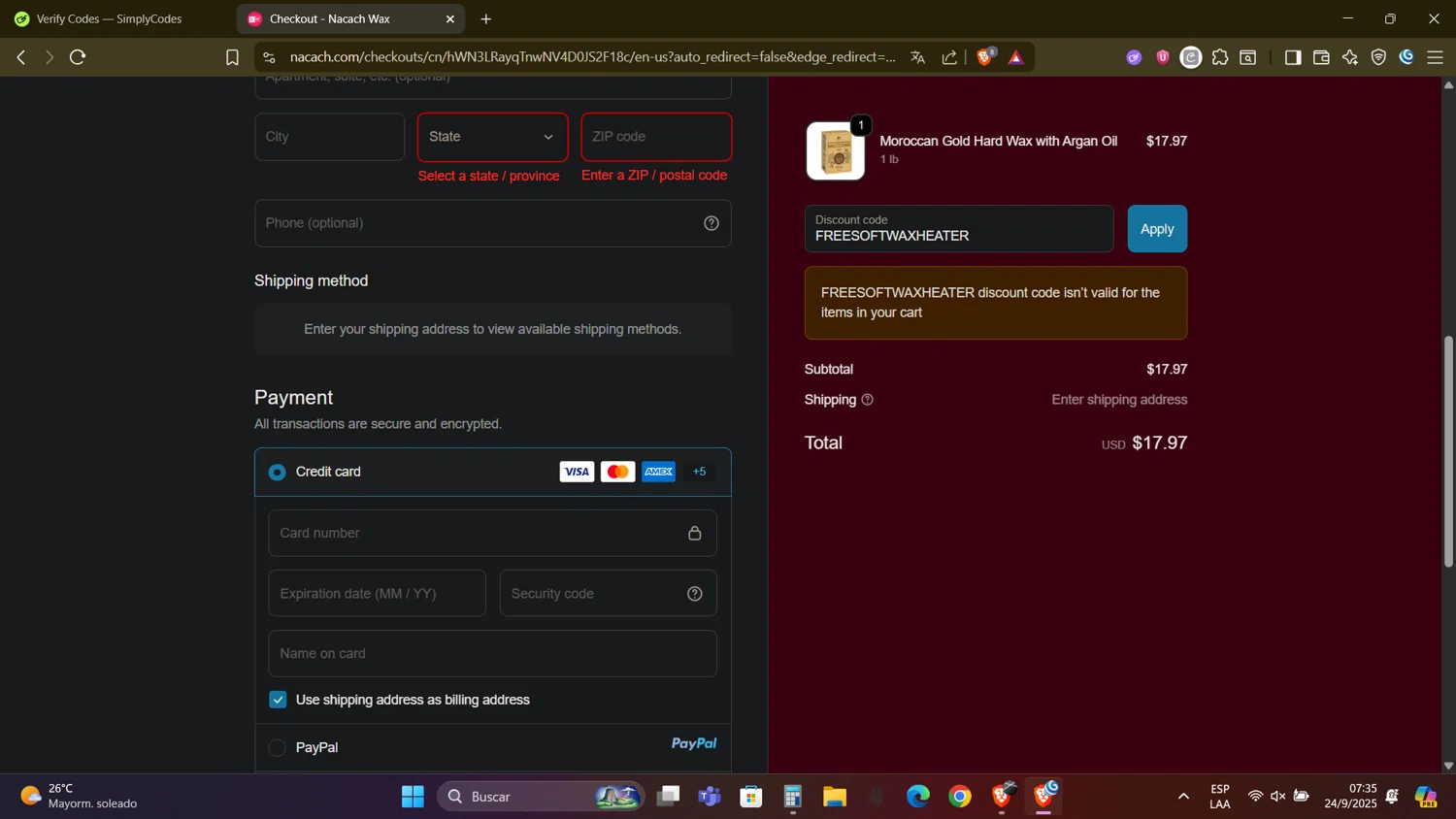This screenshot has height=819, width=1456.
Task: Click the page vertical scrollbar
Action: [1448, 451]
